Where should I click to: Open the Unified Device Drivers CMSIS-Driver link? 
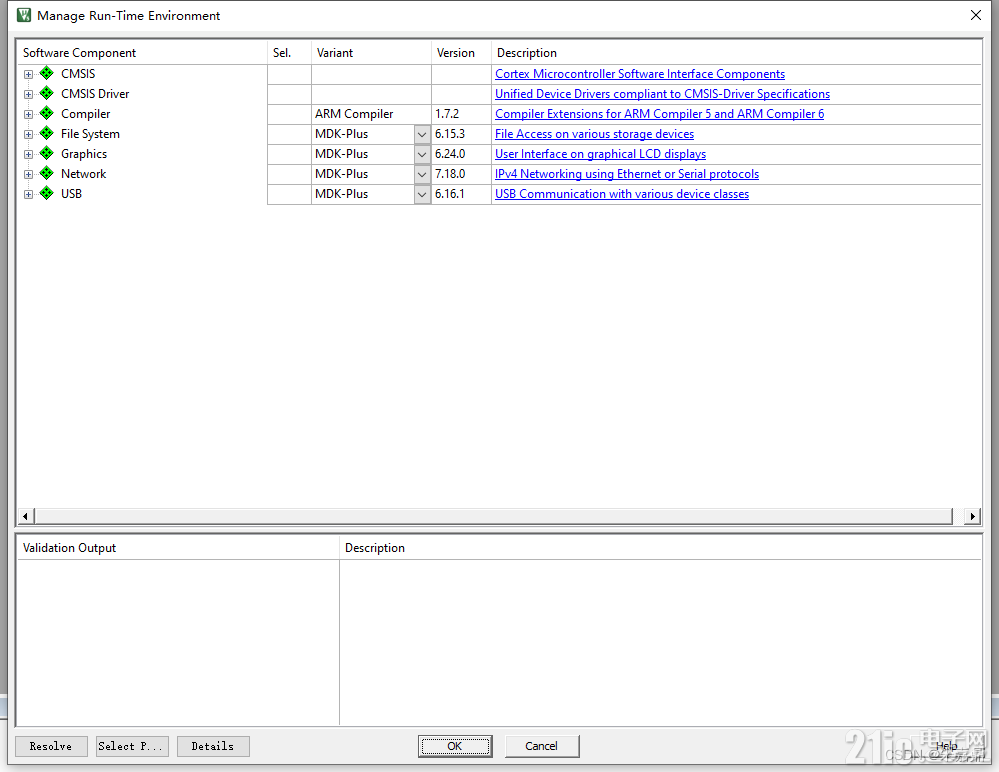pos(663,94)
